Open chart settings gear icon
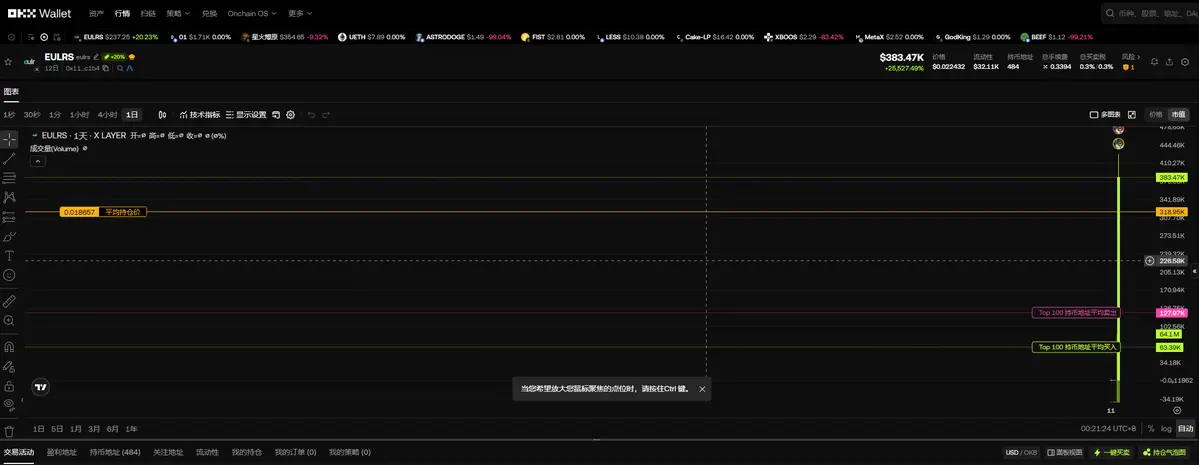The height and width of the screenshot is (465, 1199). pyautogui.click(x=291, y=115)
